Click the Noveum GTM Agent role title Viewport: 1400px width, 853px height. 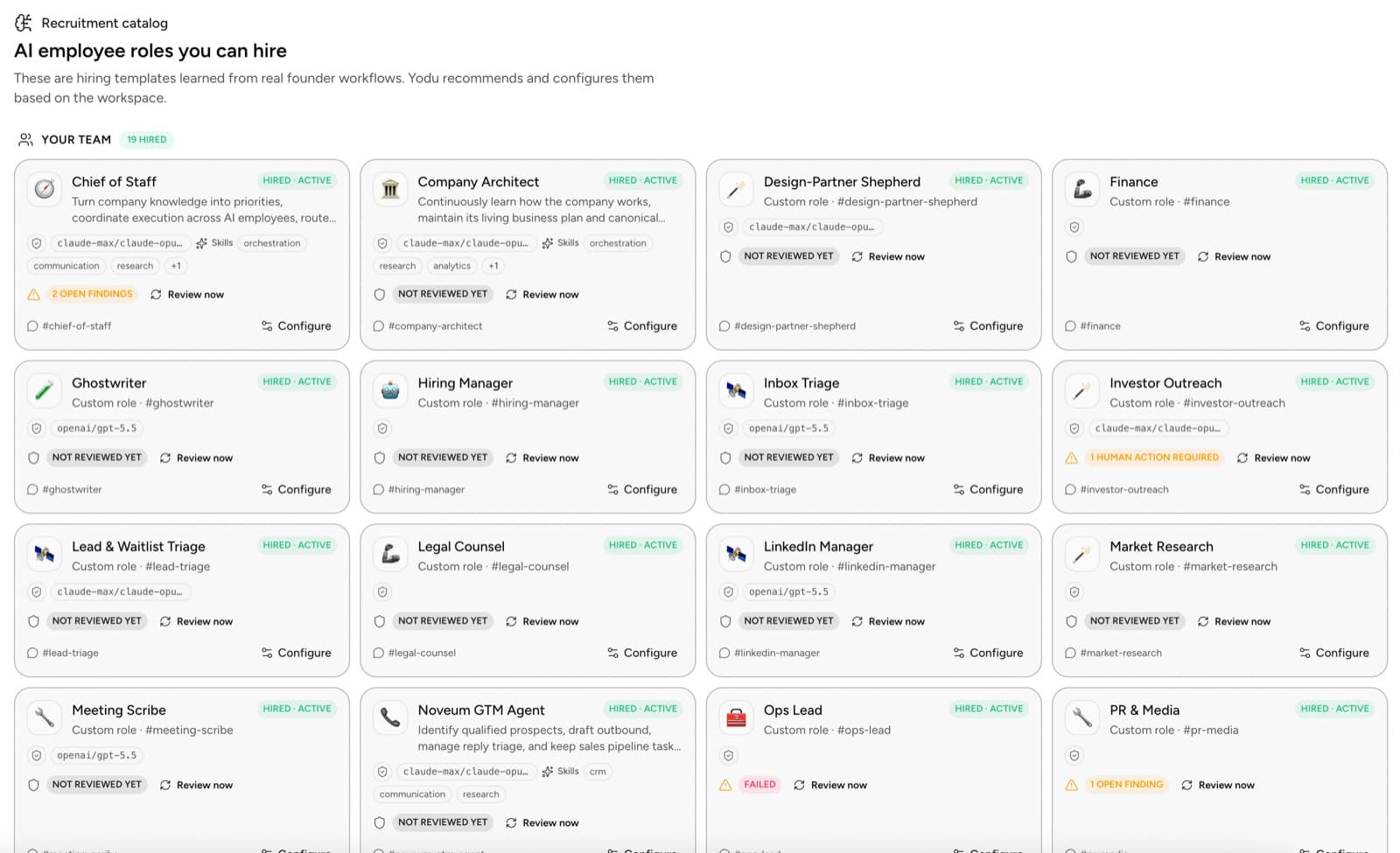(x=481, y=710)
